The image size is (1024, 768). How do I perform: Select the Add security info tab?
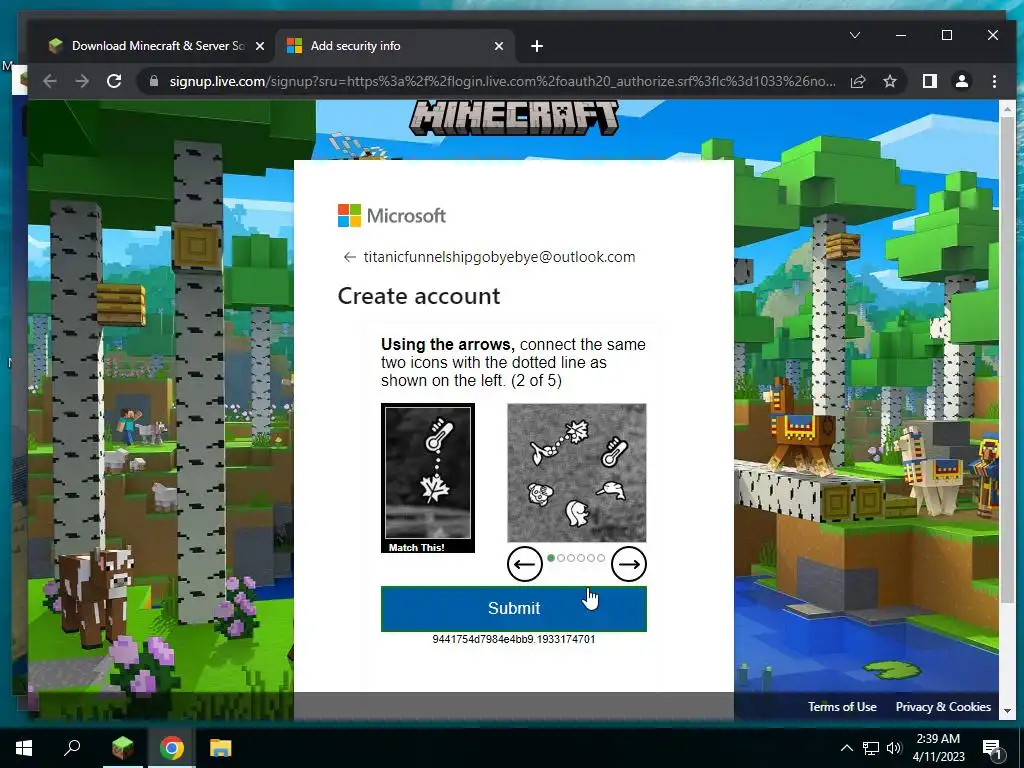[394, 46]
